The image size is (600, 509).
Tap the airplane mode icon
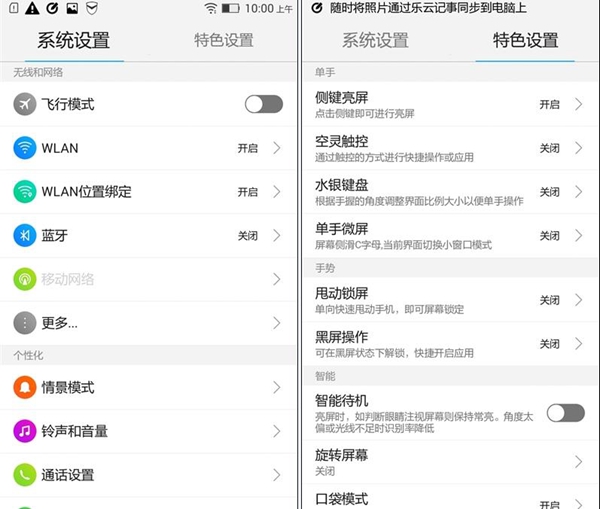(x=25, y=104)
